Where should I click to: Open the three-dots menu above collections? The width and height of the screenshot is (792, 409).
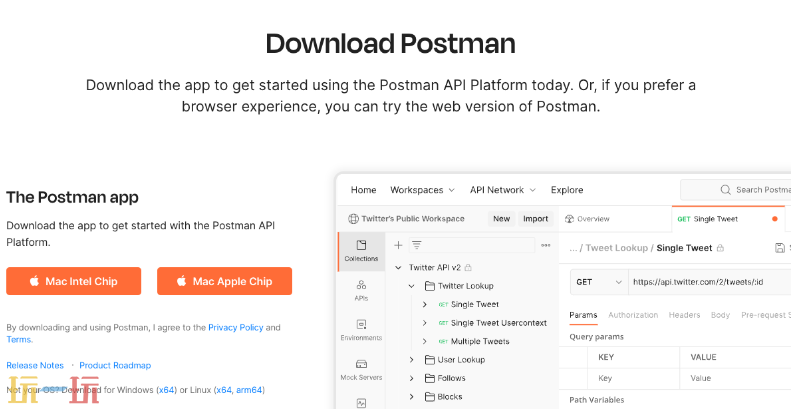(546, 245)
